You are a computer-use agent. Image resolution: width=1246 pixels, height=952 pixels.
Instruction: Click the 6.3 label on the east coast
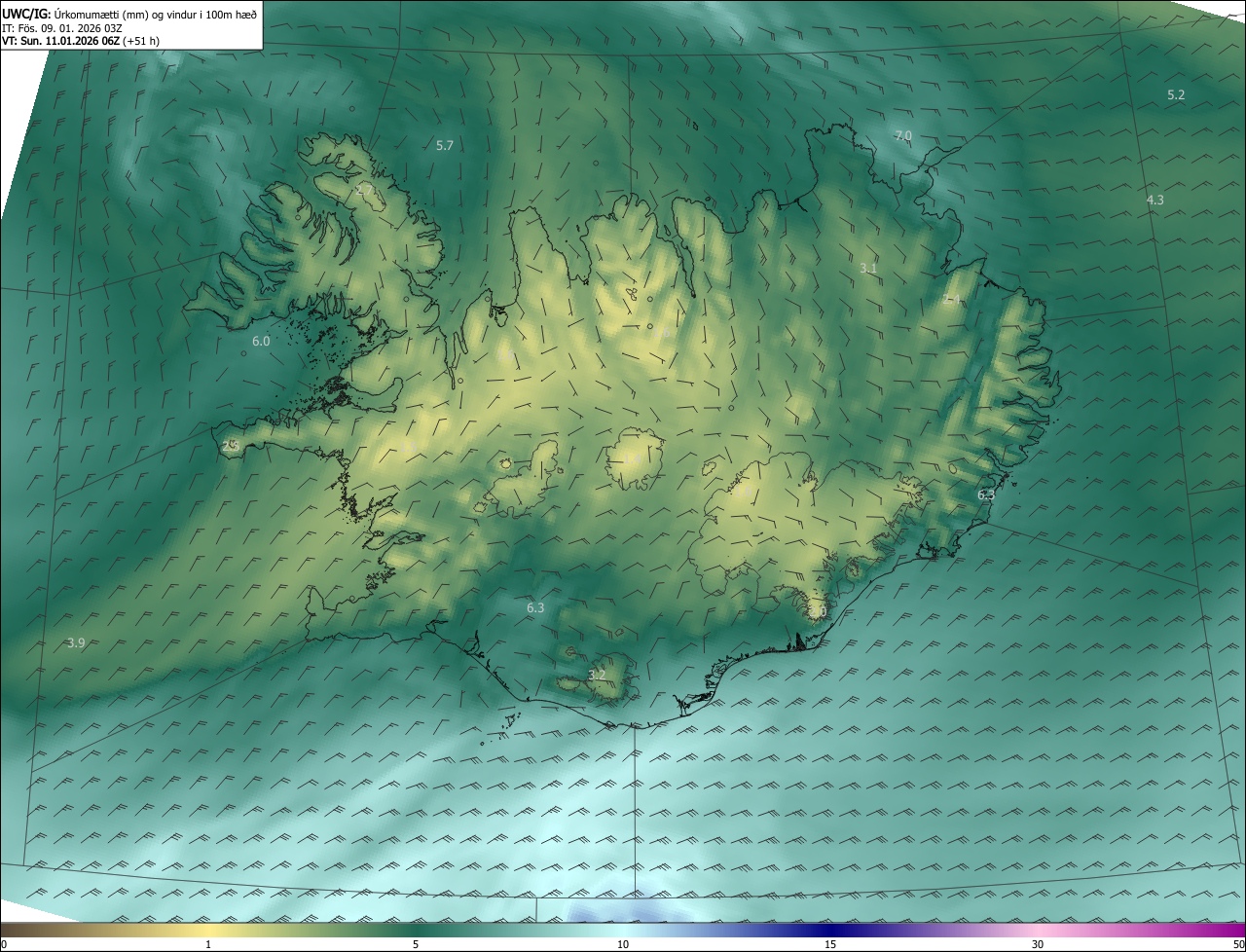986,494
